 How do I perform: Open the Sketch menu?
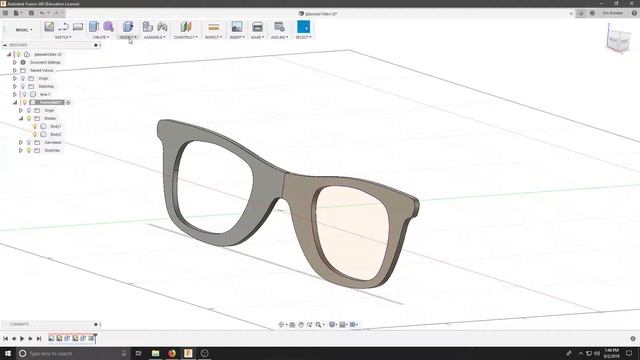click(63, 37)
